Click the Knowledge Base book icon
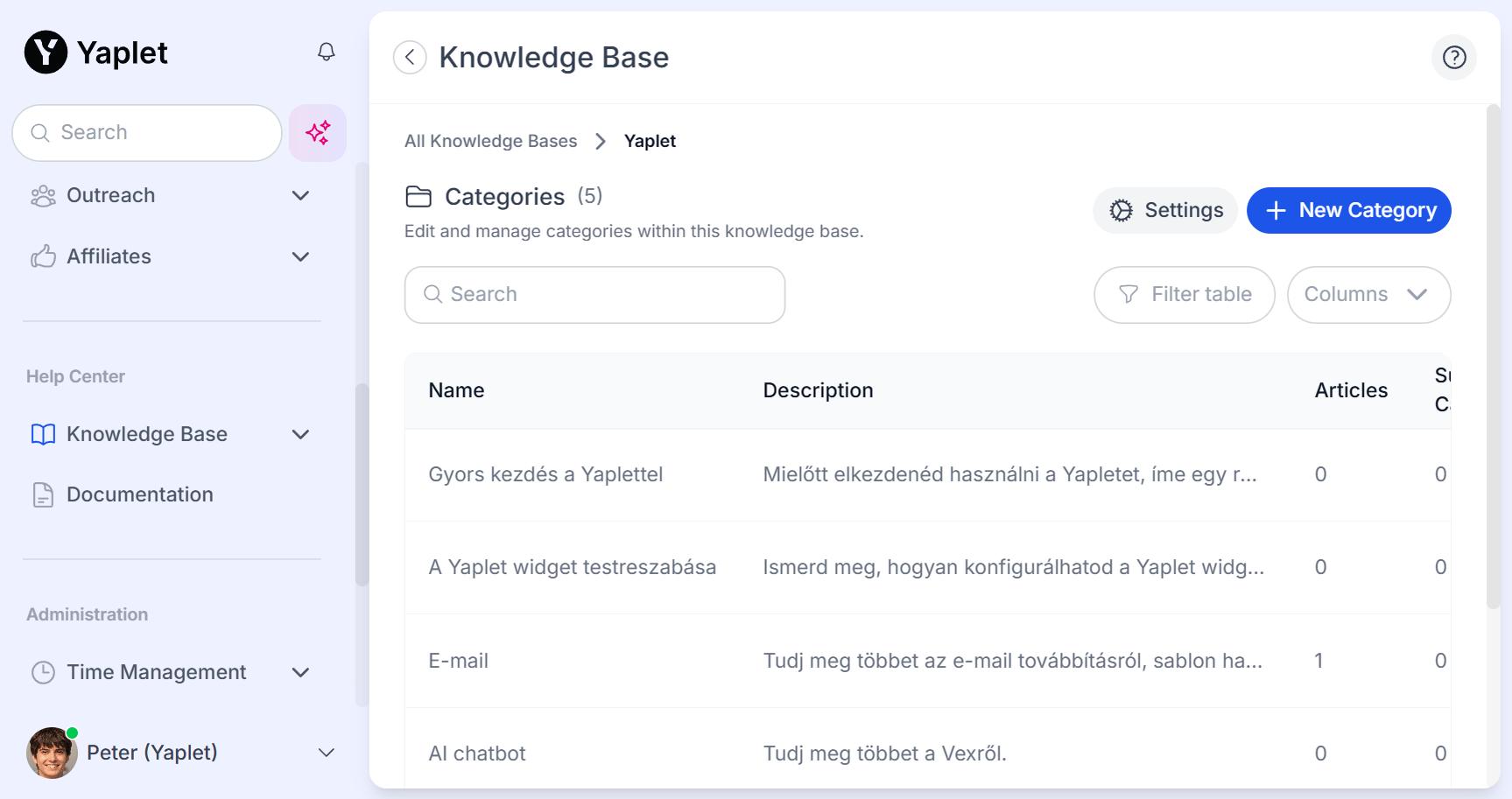Image resolution: width=1512 pixels, height=799 pixels. 43,434
